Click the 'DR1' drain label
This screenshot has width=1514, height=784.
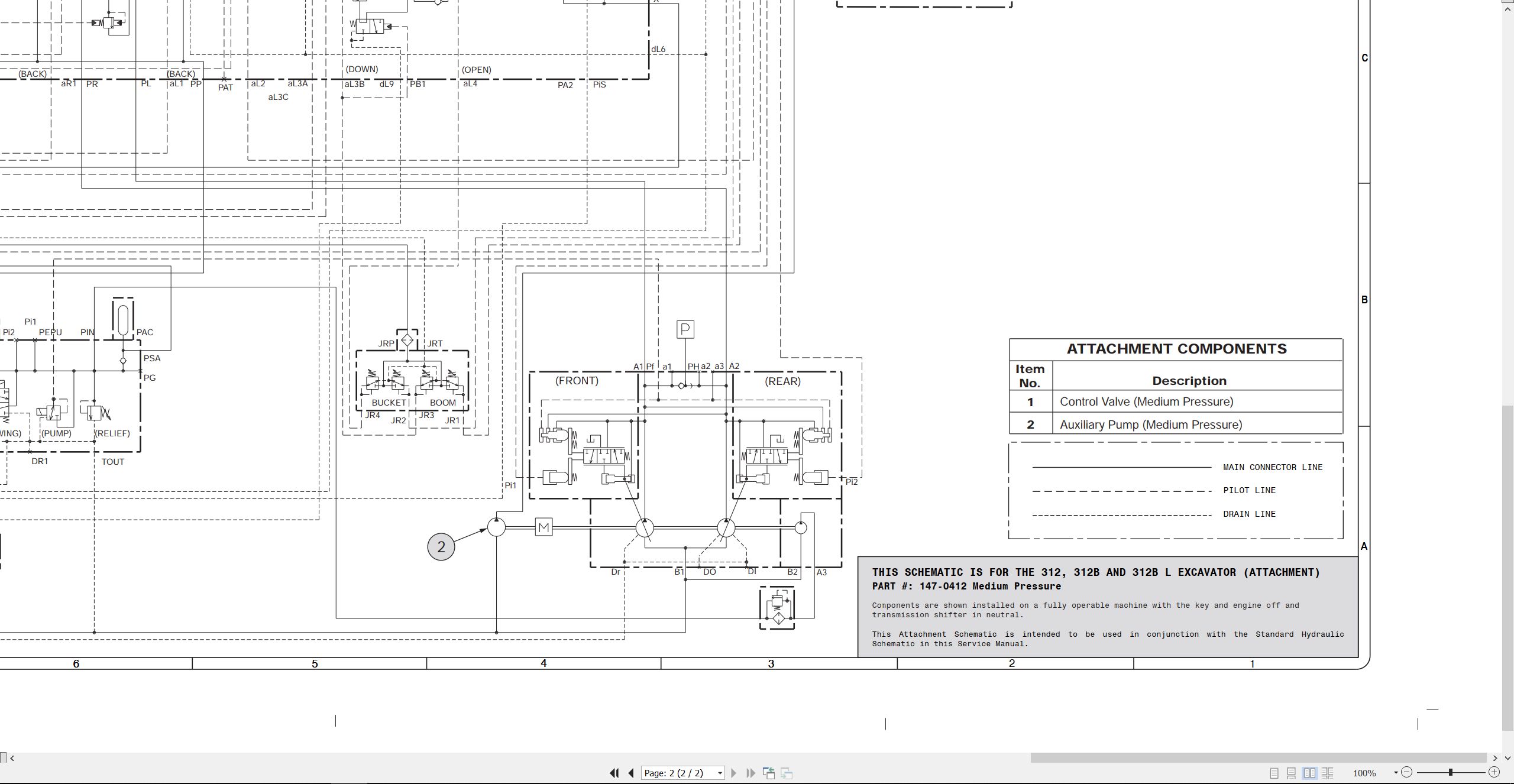point(40,461)
